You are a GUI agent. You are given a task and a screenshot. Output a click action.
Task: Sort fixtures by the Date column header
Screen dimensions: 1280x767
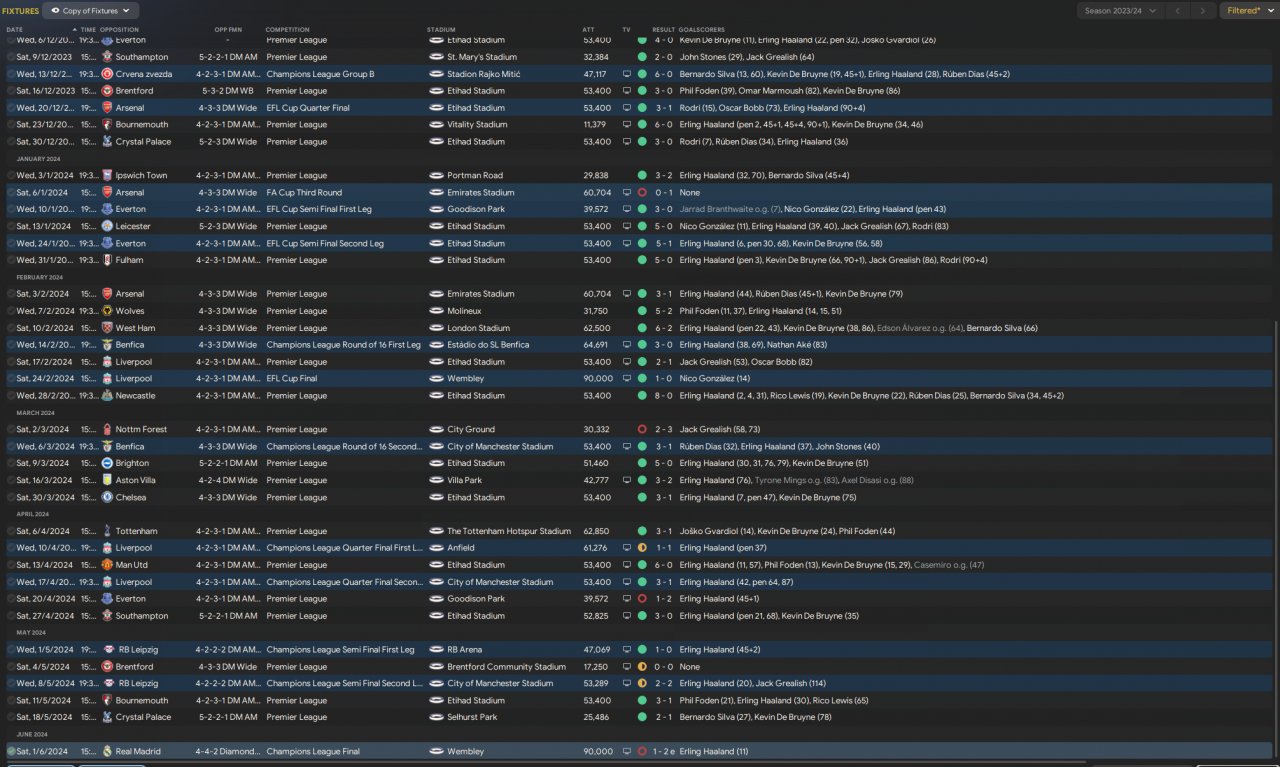(x=14, y=30)
